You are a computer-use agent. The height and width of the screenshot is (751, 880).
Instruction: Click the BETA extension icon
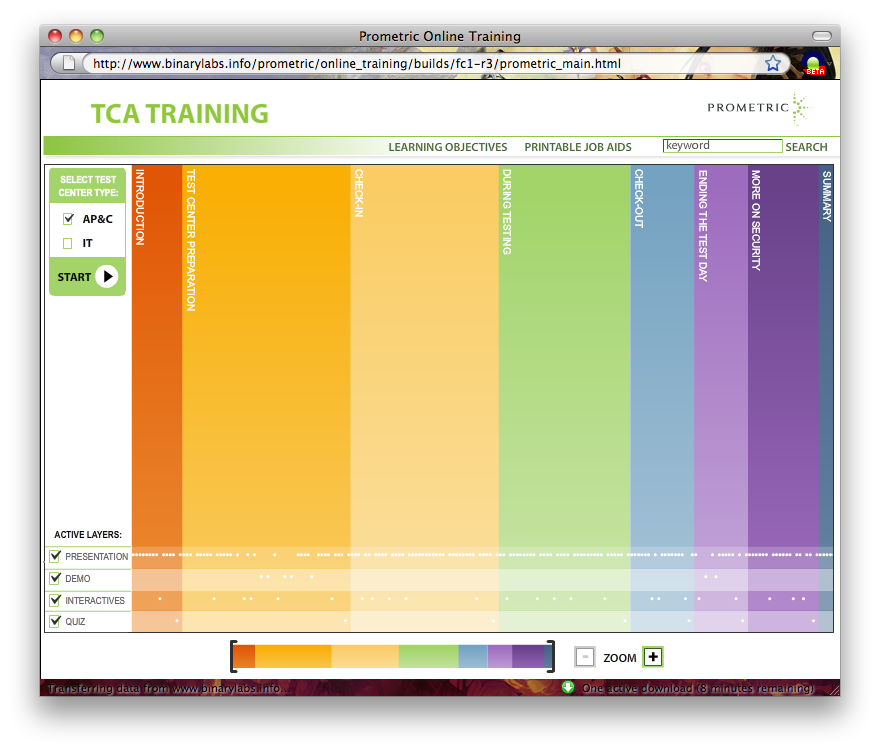point(813,64)
